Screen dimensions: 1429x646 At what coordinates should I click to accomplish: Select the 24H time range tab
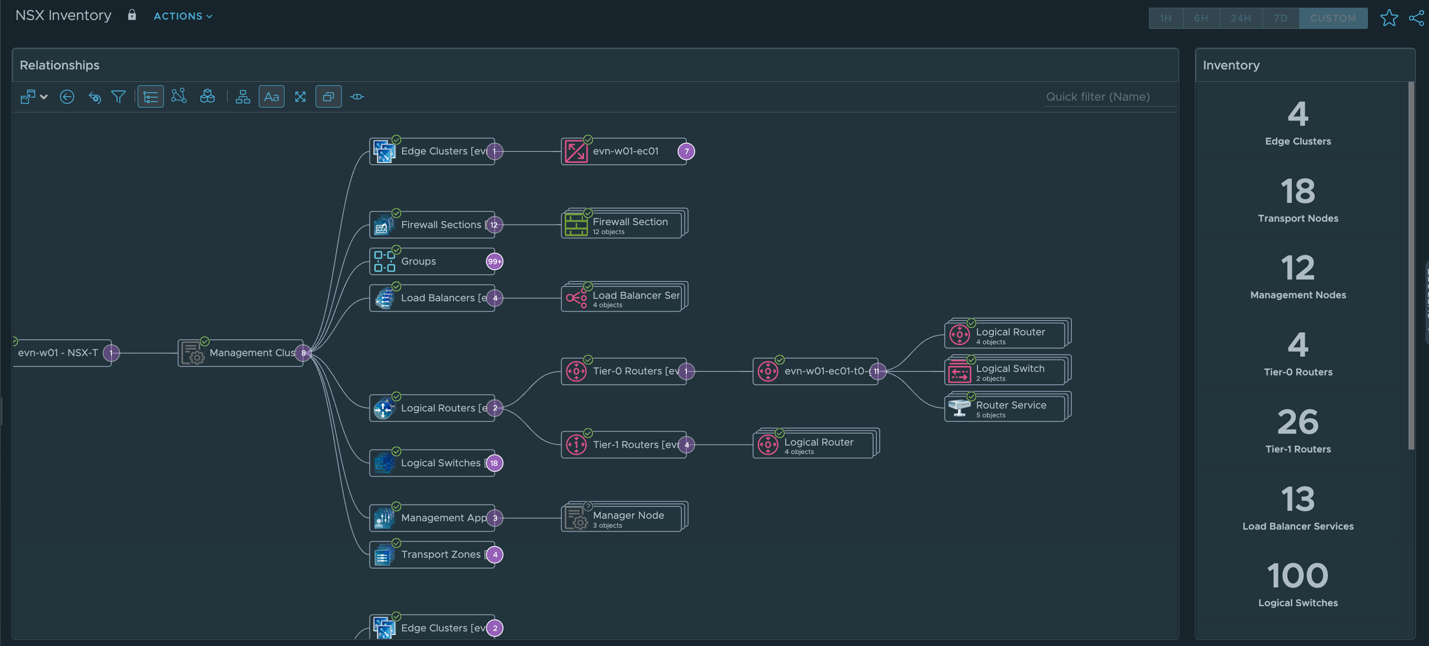tap(1240, 18)
